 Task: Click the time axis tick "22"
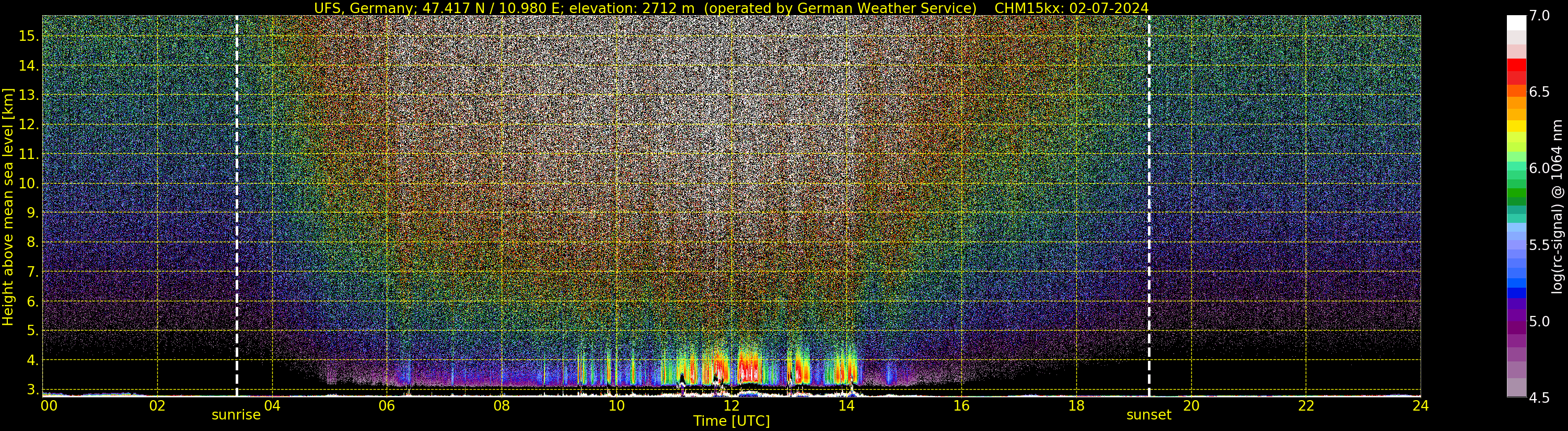coord(1306,406)
